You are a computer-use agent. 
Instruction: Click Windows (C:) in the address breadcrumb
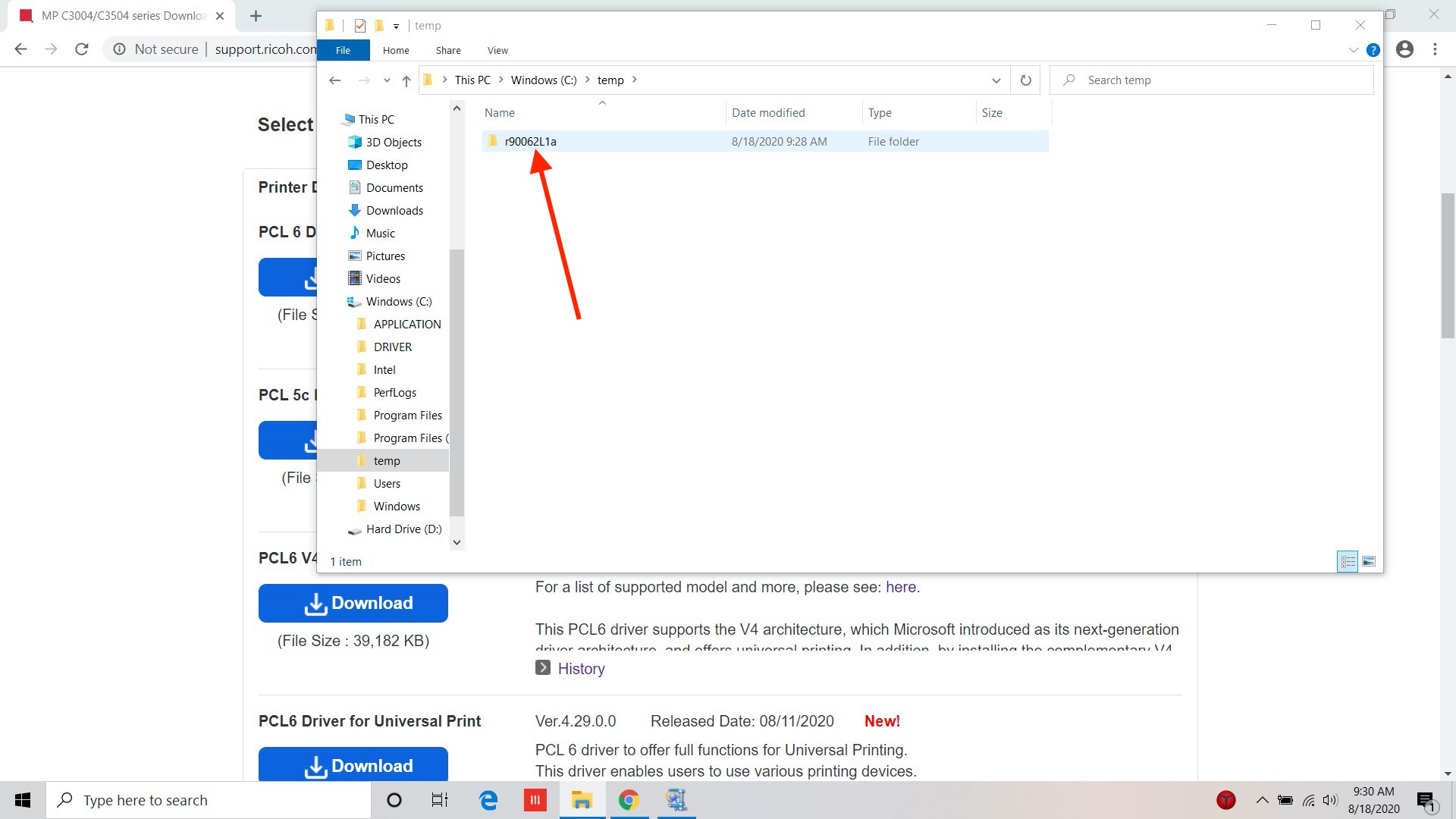pos(544,80)
